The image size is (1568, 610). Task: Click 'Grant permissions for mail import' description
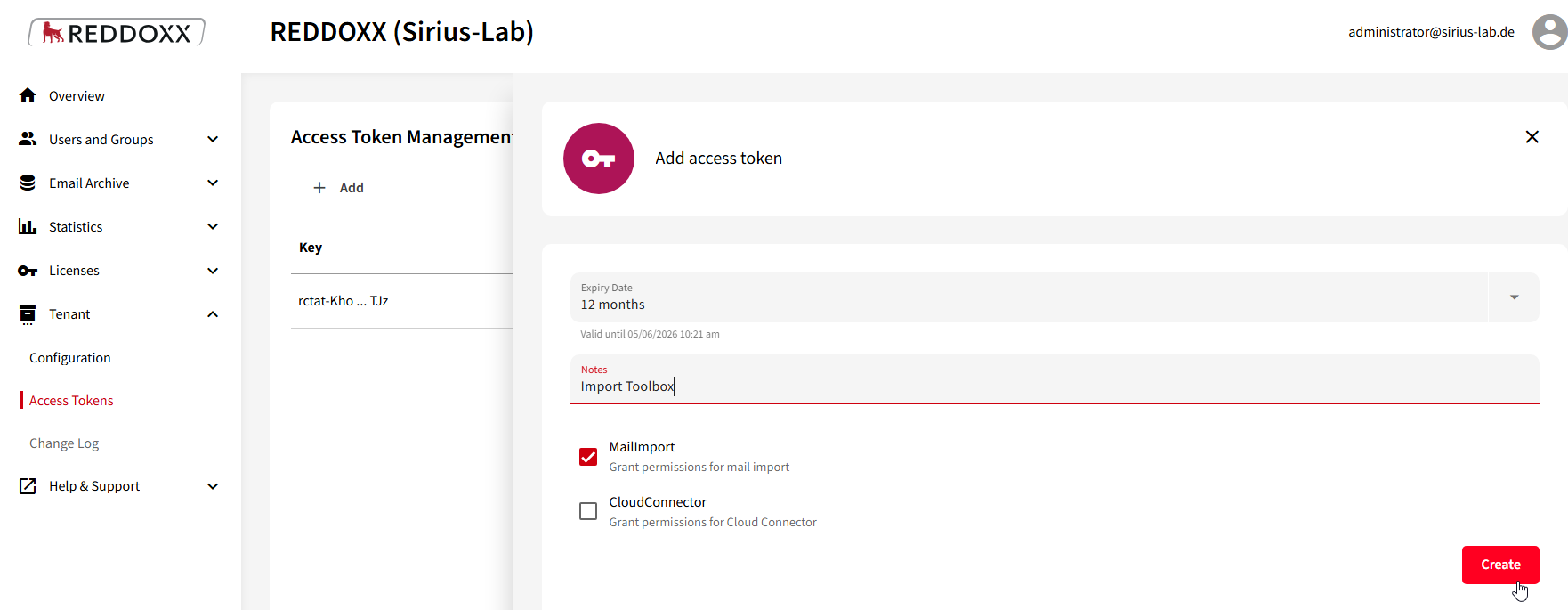699,468
